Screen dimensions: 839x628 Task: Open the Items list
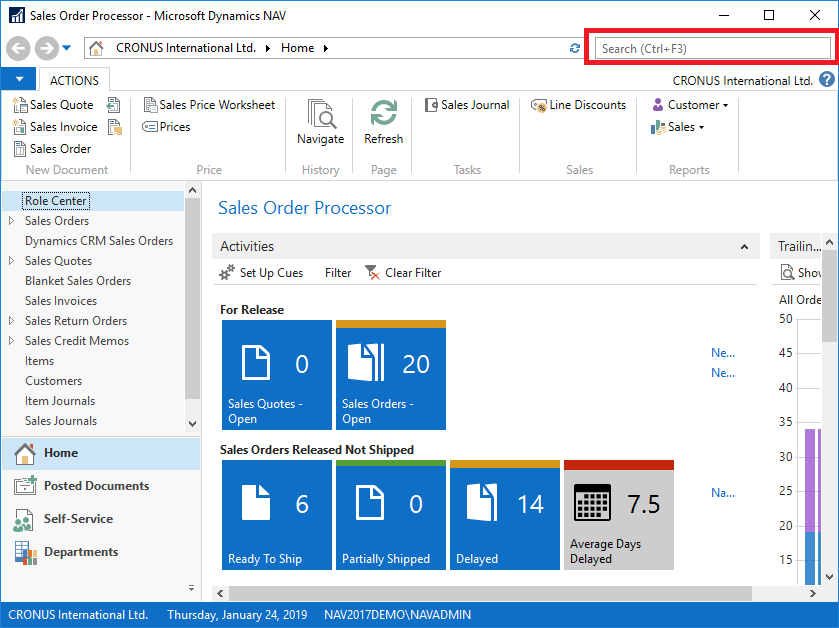[40, 361]
